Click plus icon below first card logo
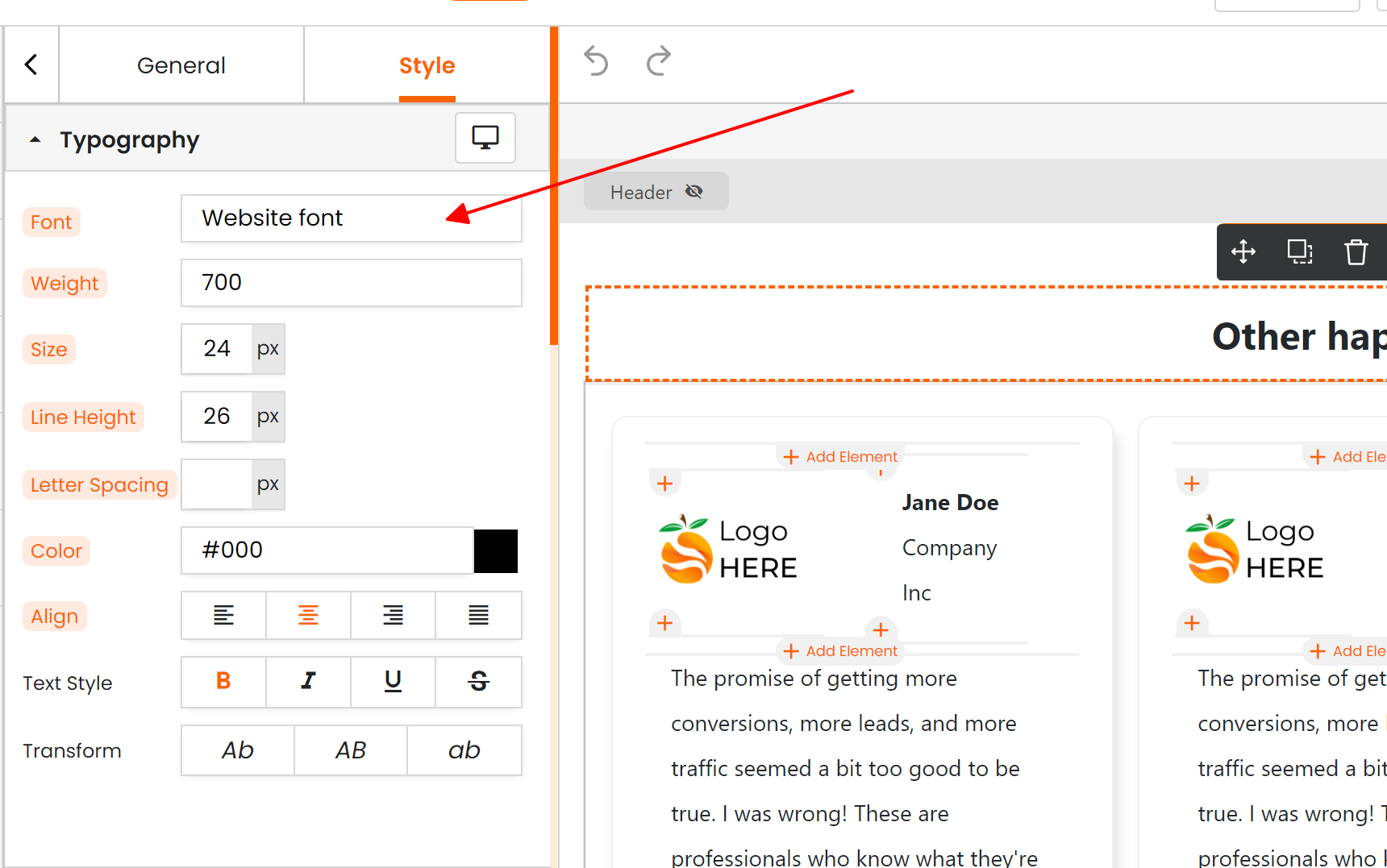1387x868 pixels. (x=664, y=623)
